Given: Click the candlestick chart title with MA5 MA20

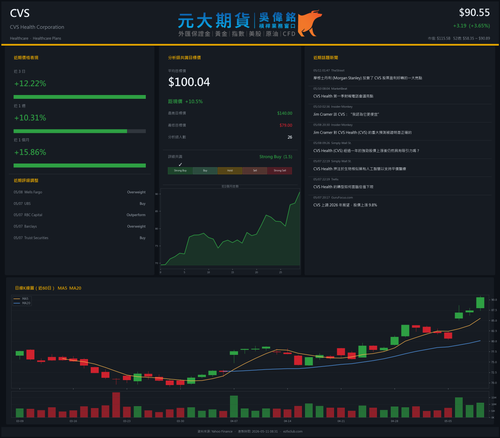Looking at the screenshot, I should [48, 288].
